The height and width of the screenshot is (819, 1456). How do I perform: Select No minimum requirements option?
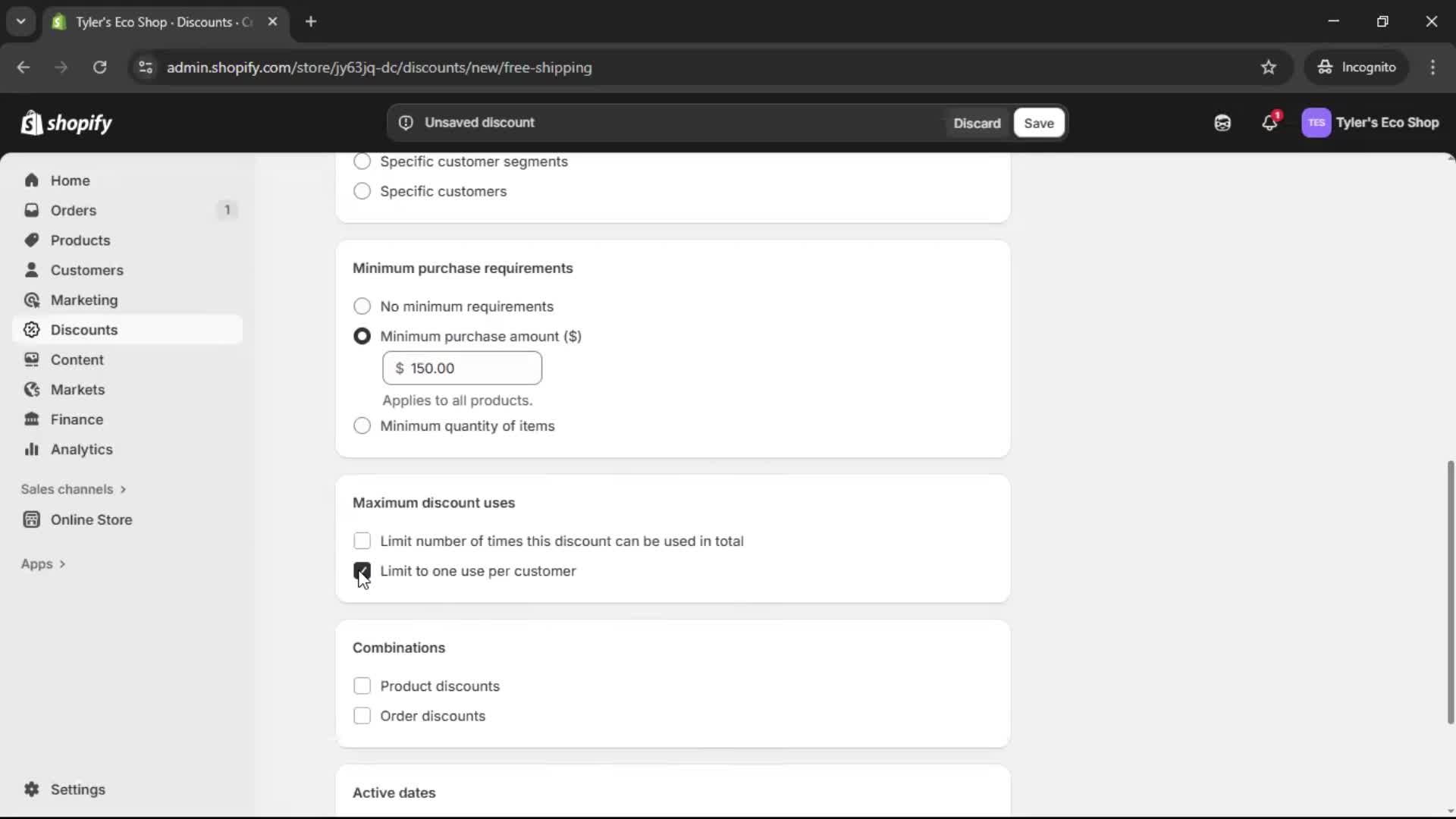coord(362,306)
